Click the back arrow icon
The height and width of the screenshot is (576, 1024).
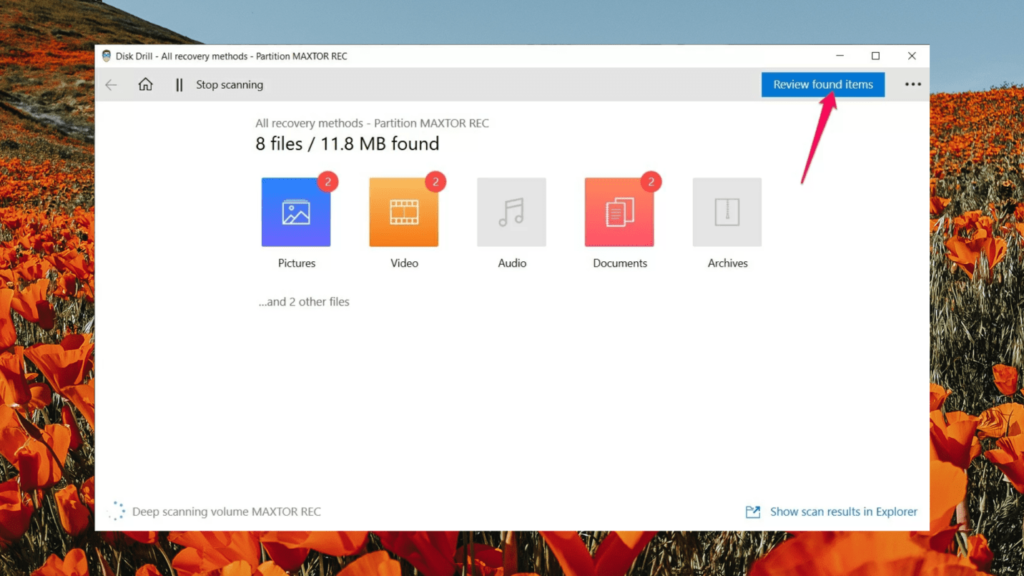(111, 84)
